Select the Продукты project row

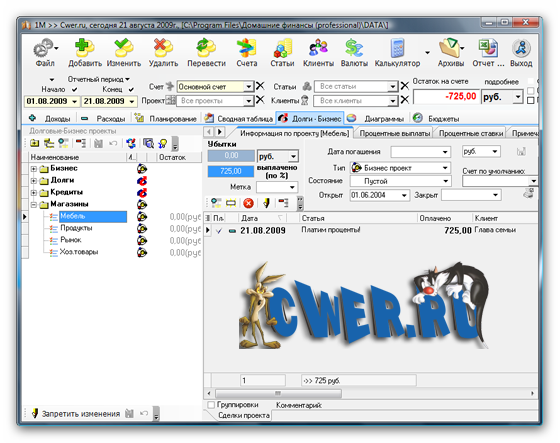coord(76,228)
